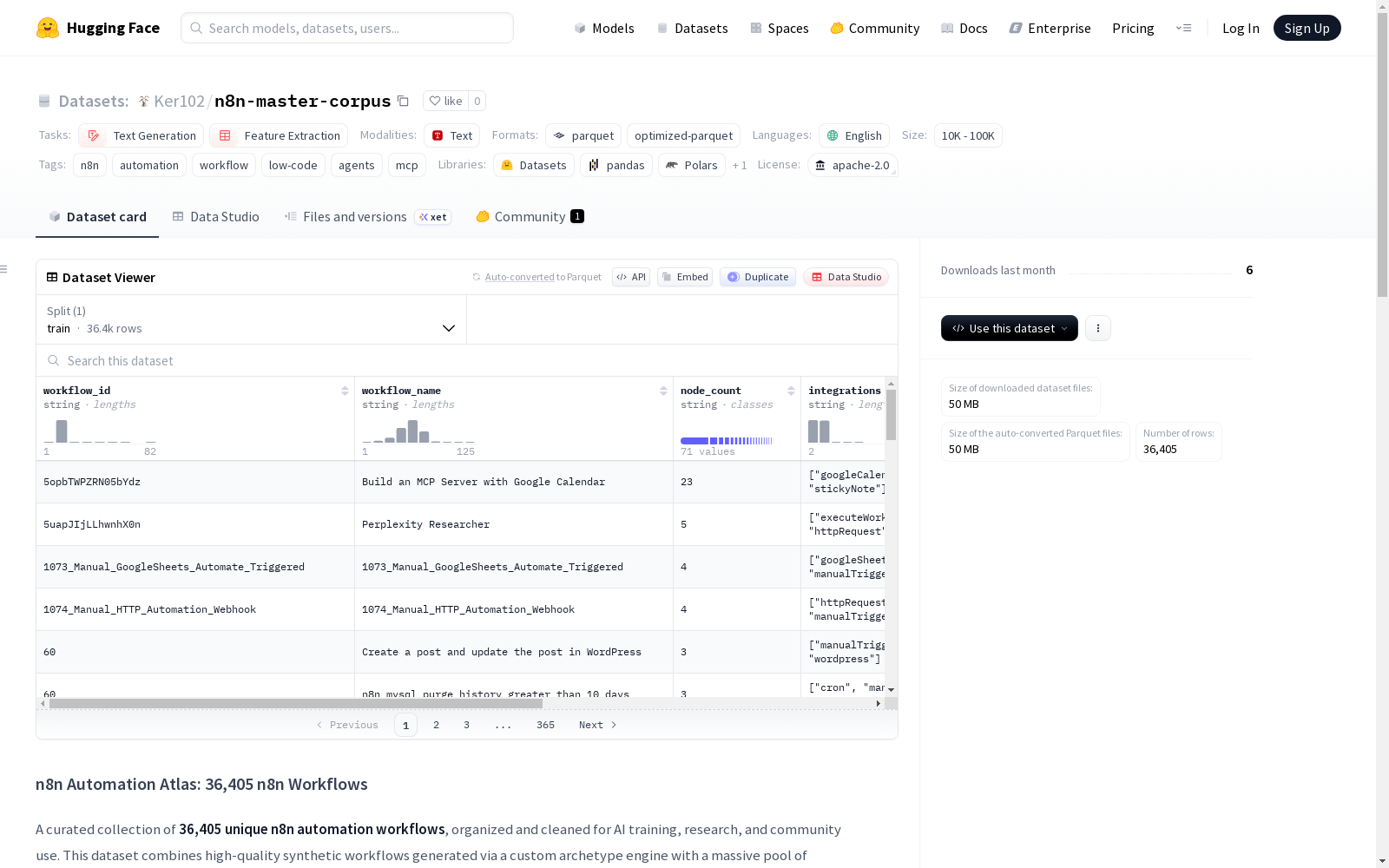Click the workflow_id lengths histogram
Screen dimensions: 1389x868
(x=100, y=431)
